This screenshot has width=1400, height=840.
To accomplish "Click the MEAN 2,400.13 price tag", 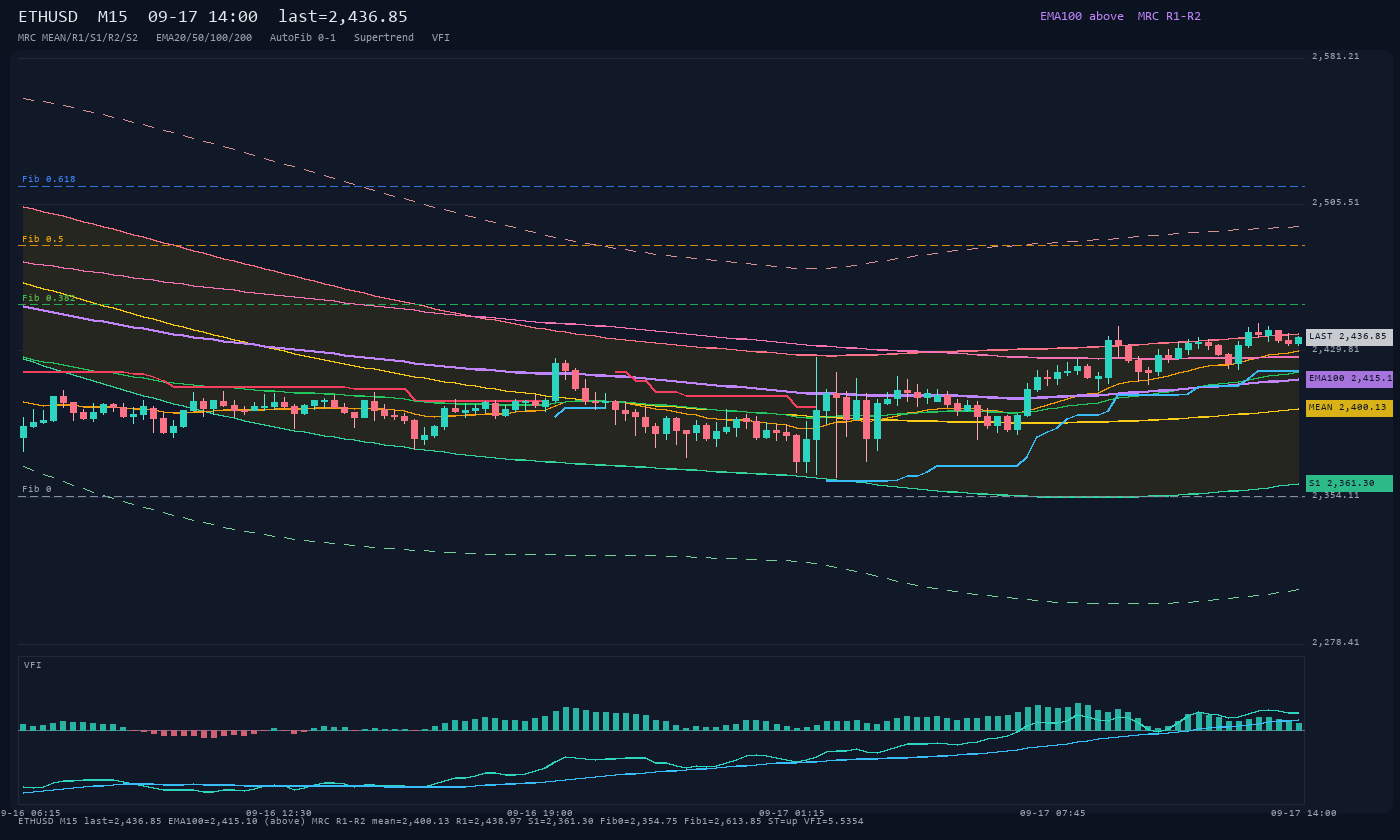I will point(1349,408).
